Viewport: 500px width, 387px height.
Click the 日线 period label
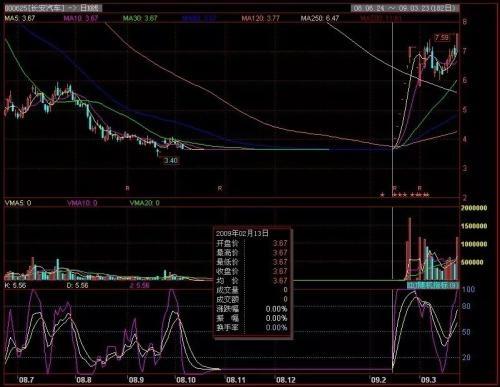click(88, 8)
